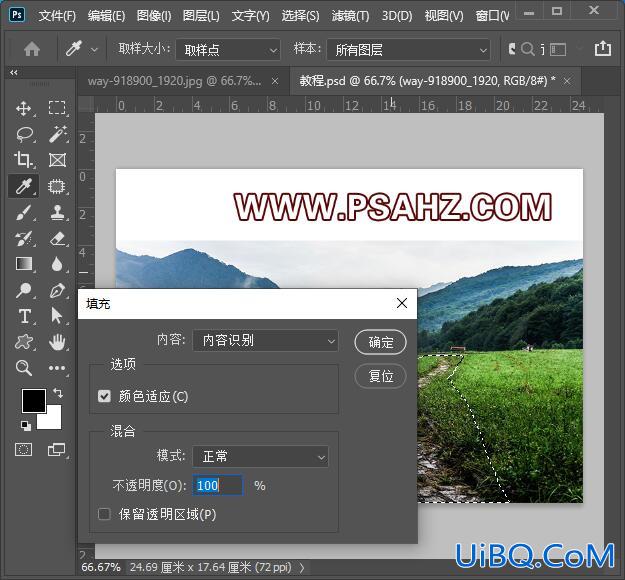This screenshot has height=580, width=625.
Task: Open the 文件(F) menu
Action: (57, 16)
